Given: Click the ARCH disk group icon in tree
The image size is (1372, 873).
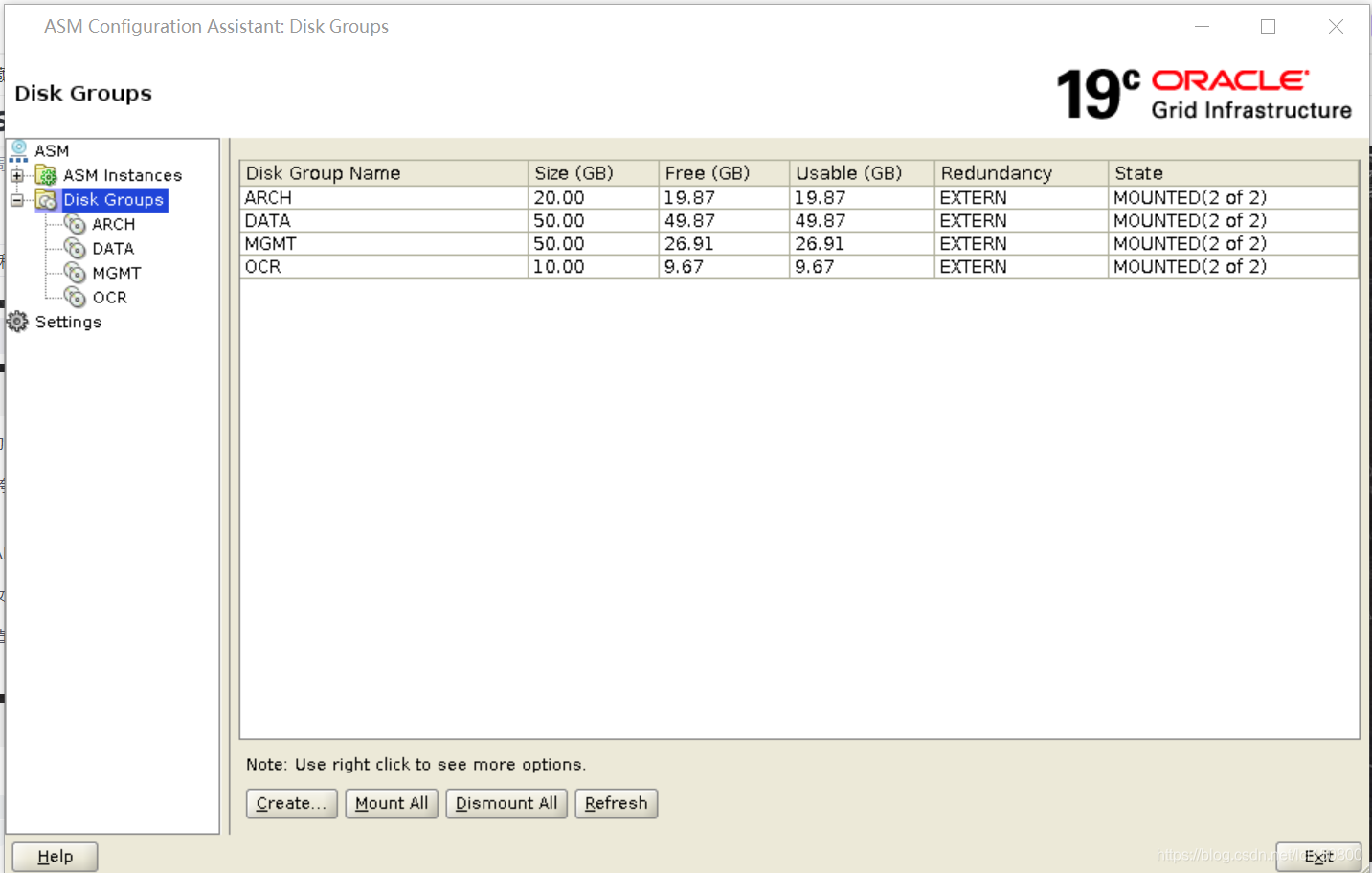Looking at the screenshot, I should 76,224.
